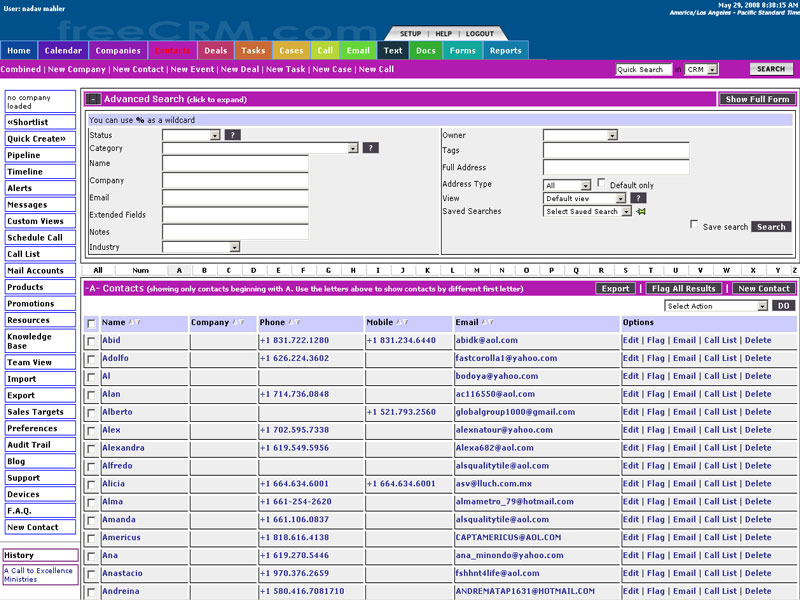
Task: Click the LOGOUT link at the top
Action: point(480,34)
